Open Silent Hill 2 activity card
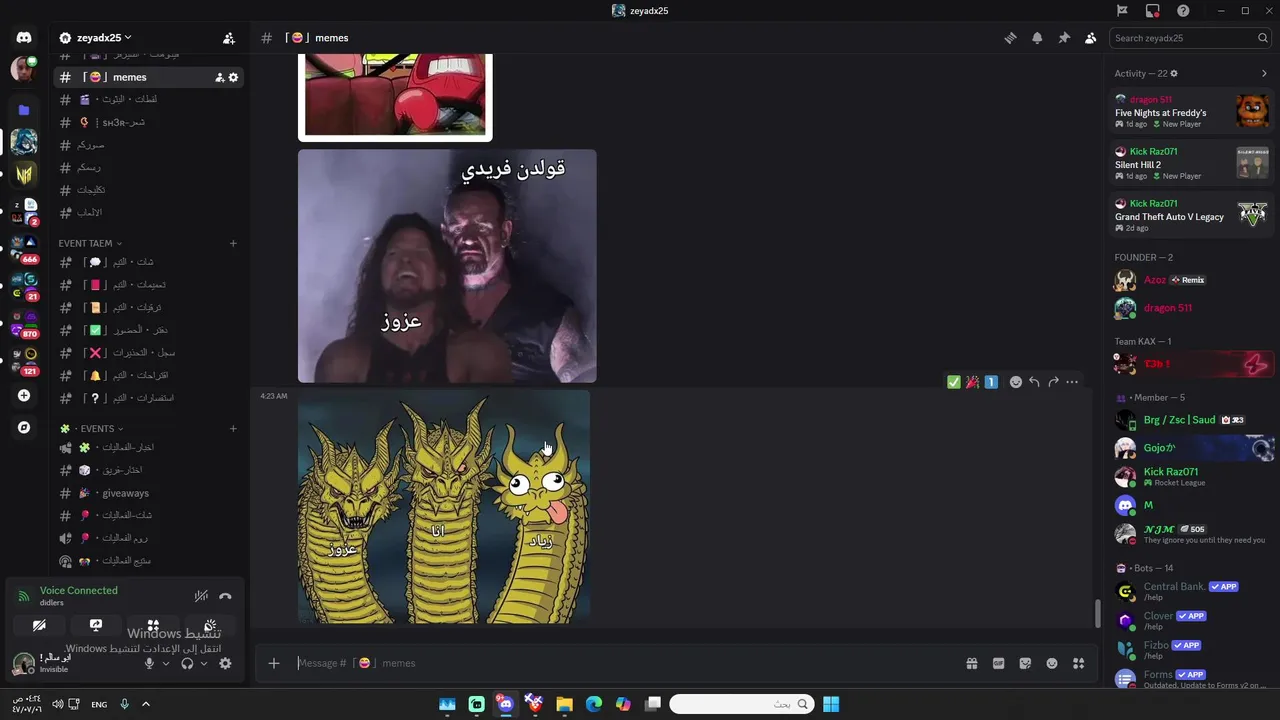1280x720 pixels. [x=1191, y=163]
